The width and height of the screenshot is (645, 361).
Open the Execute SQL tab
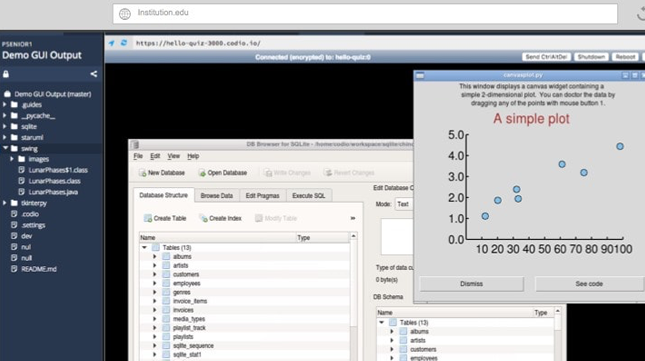click(x=309, y=196)
